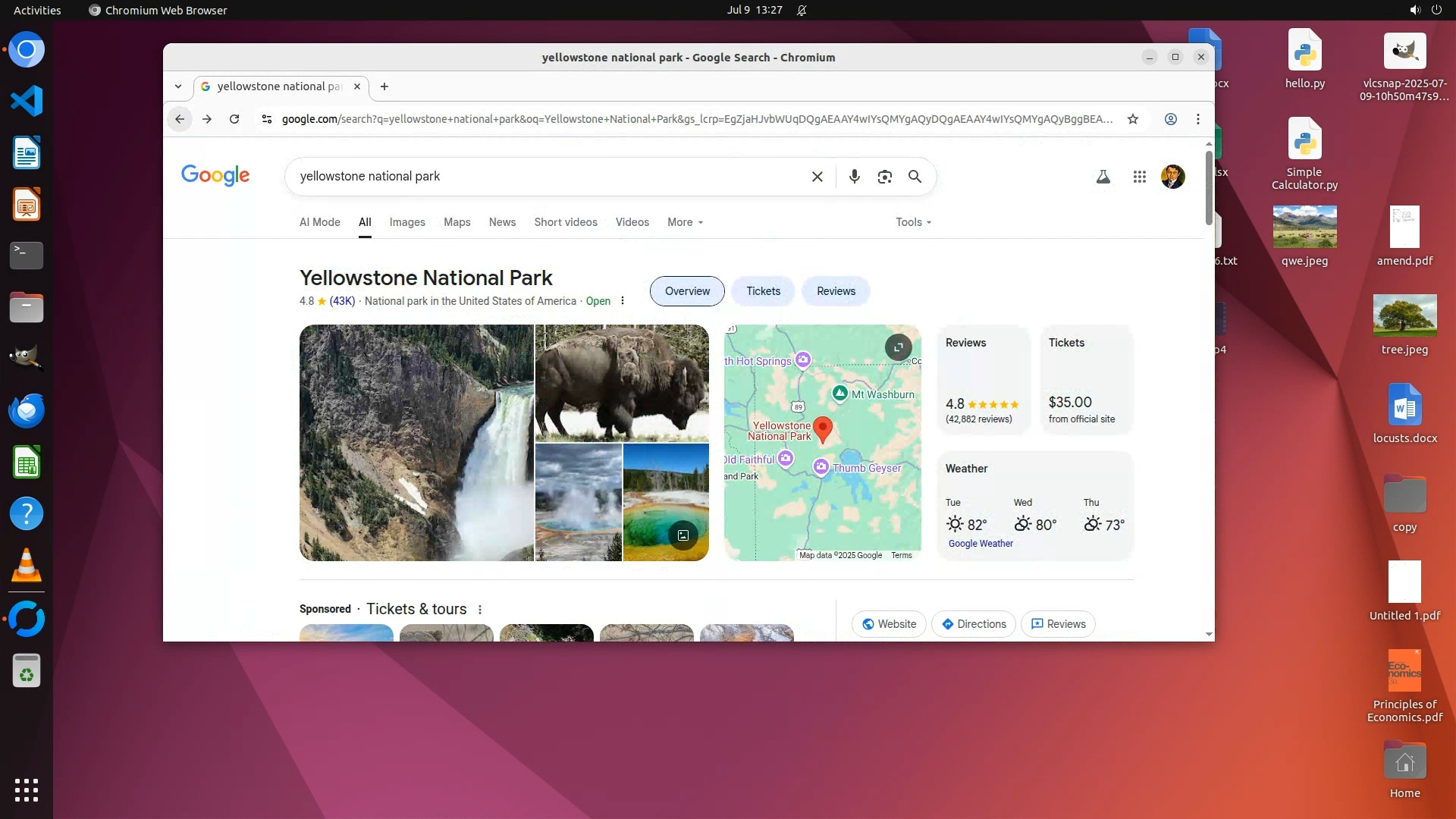This screenshot has width=1456, height=819.
Task: Switch to the Images tab
Action: (x=407, y=222)
